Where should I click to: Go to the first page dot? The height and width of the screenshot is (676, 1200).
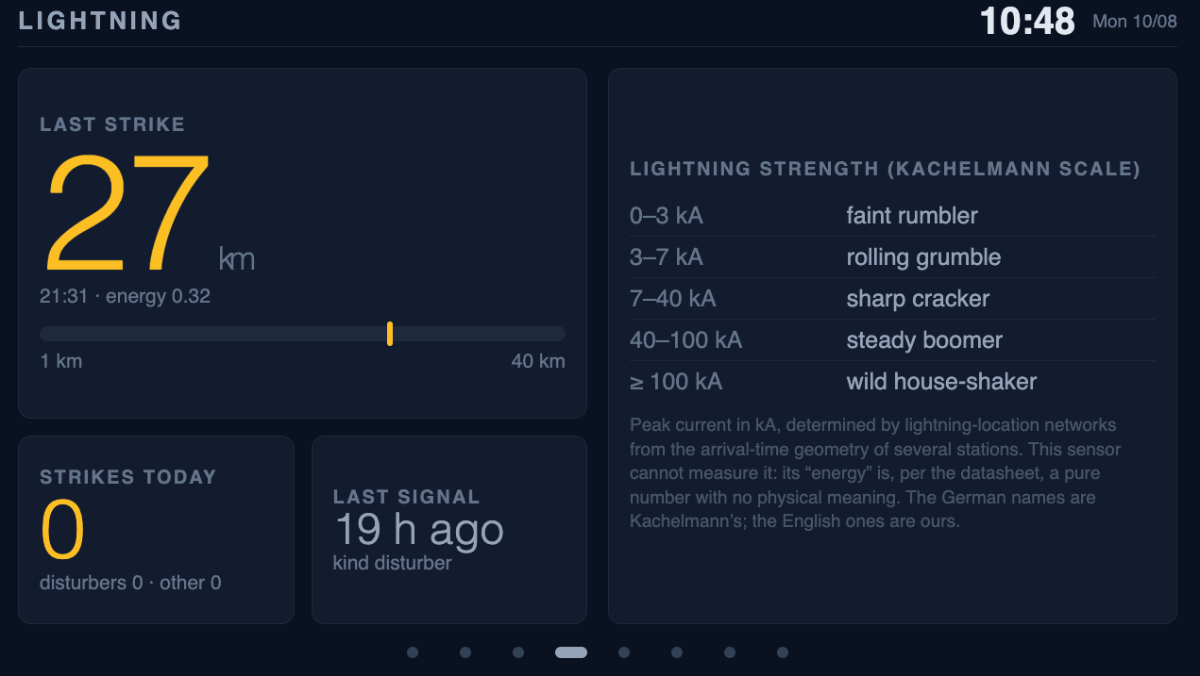click(413, 652)
